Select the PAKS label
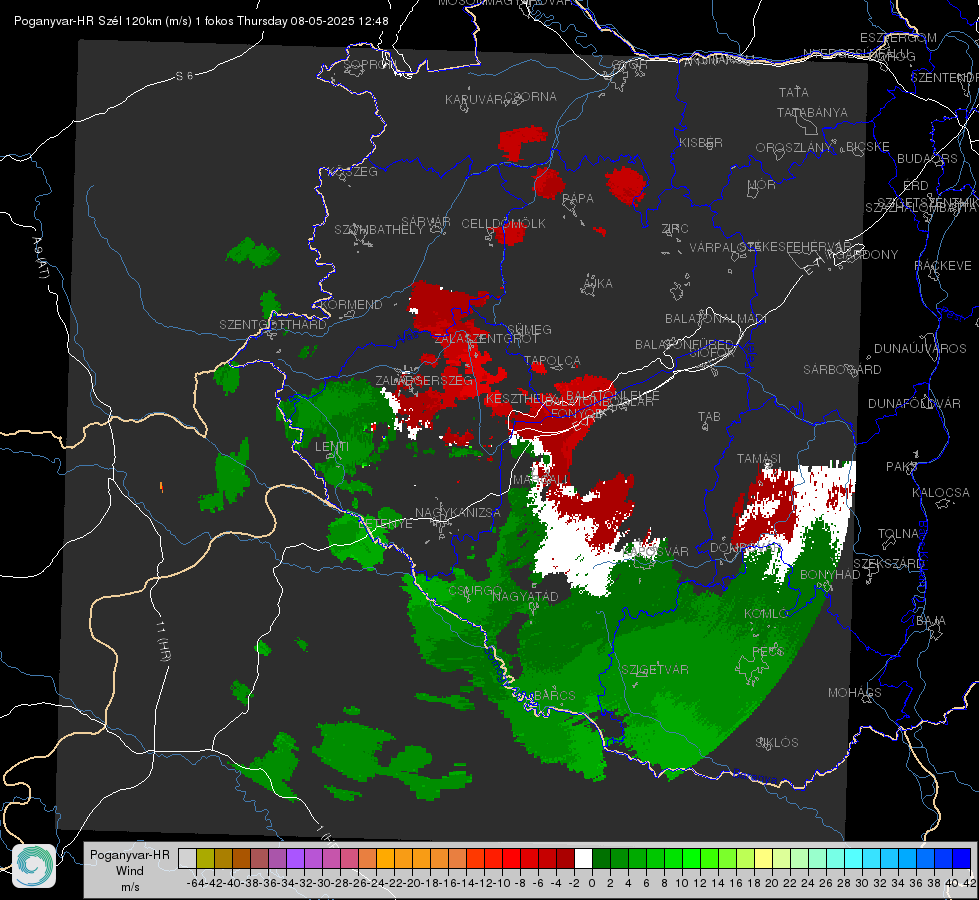The image size is (979, 900). pyautogui.click(x=902, y=467)
